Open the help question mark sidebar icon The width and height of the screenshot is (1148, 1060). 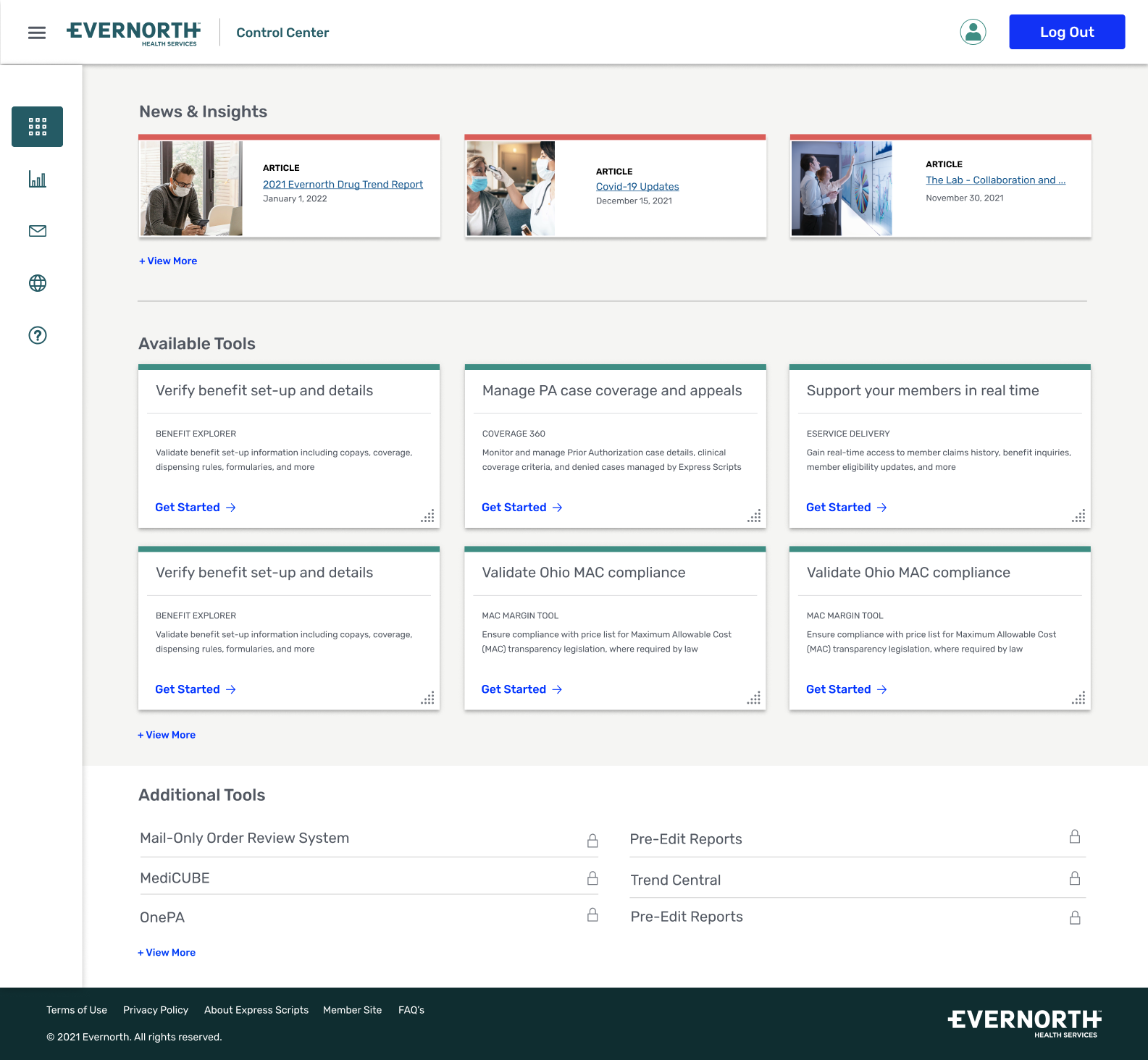[x=38, y=335]
